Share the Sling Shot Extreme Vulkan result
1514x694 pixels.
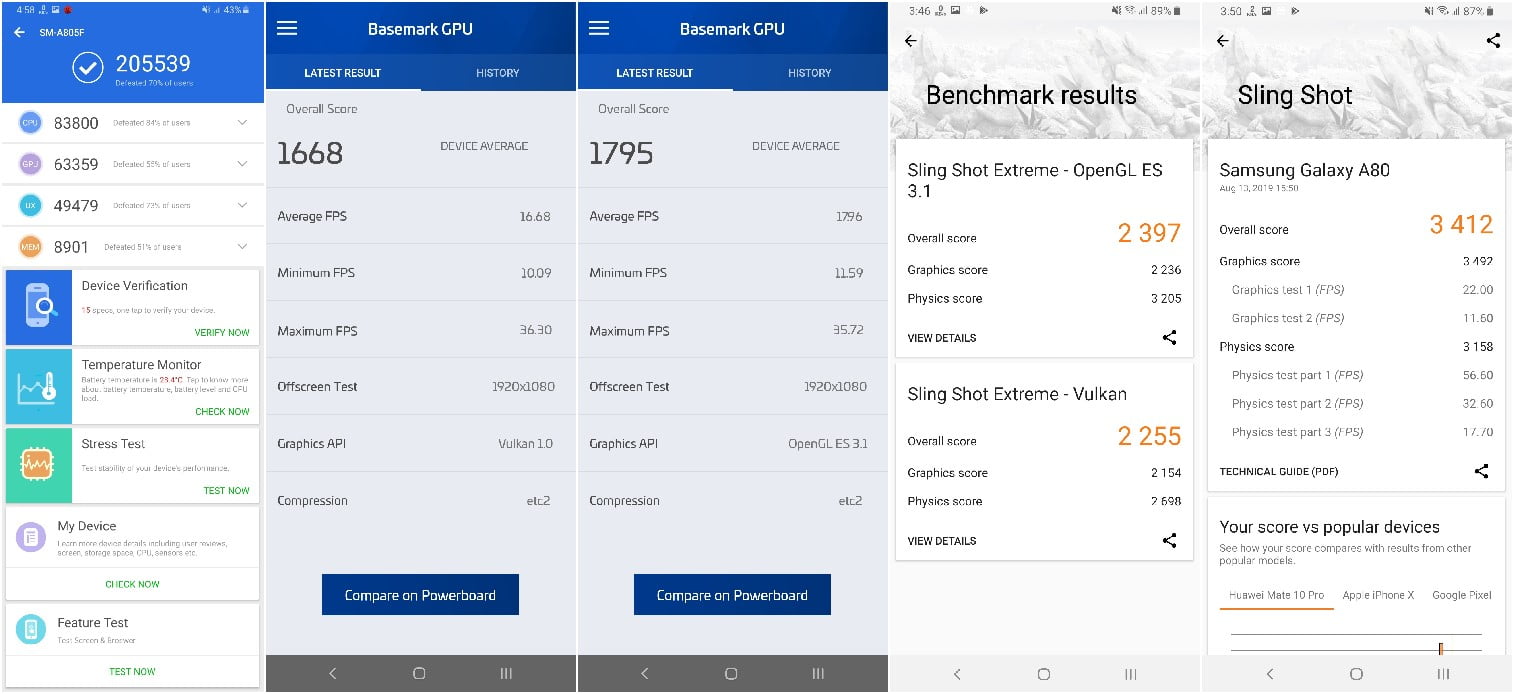[1169, 541]
